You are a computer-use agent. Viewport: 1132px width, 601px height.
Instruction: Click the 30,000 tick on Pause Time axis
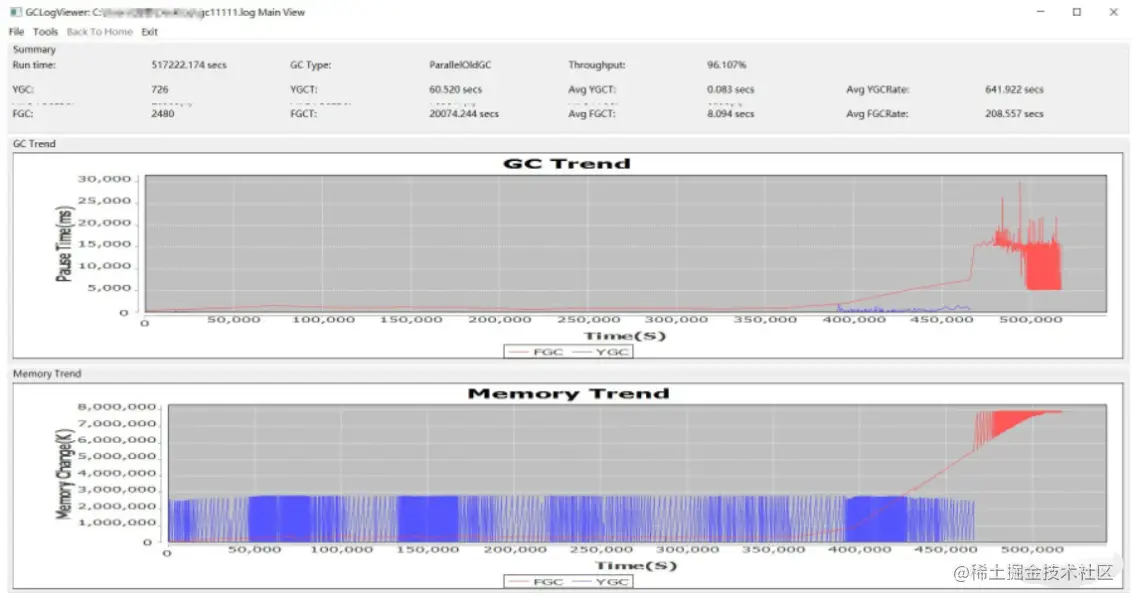pyautogui.click(x=105, y=179)
